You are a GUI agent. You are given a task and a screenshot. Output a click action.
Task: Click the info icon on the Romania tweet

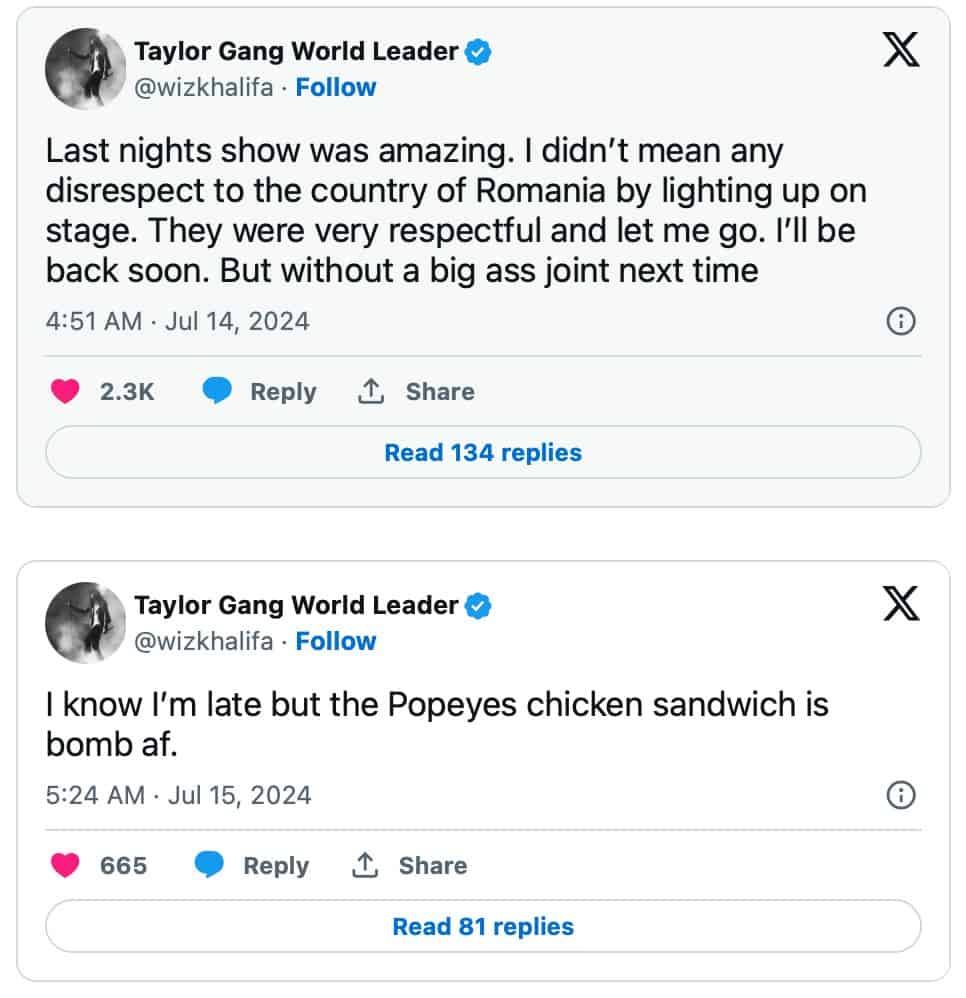[x=901, y=321]
